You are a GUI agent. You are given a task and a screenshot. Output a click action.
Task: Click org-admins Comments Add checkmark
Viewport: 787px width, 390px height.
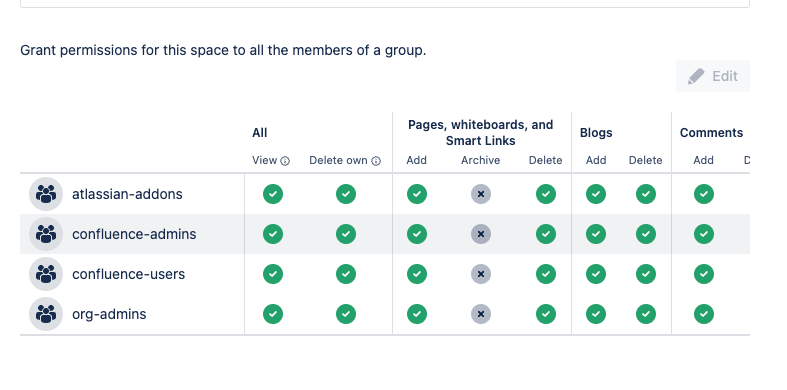[x=704, y=314]
